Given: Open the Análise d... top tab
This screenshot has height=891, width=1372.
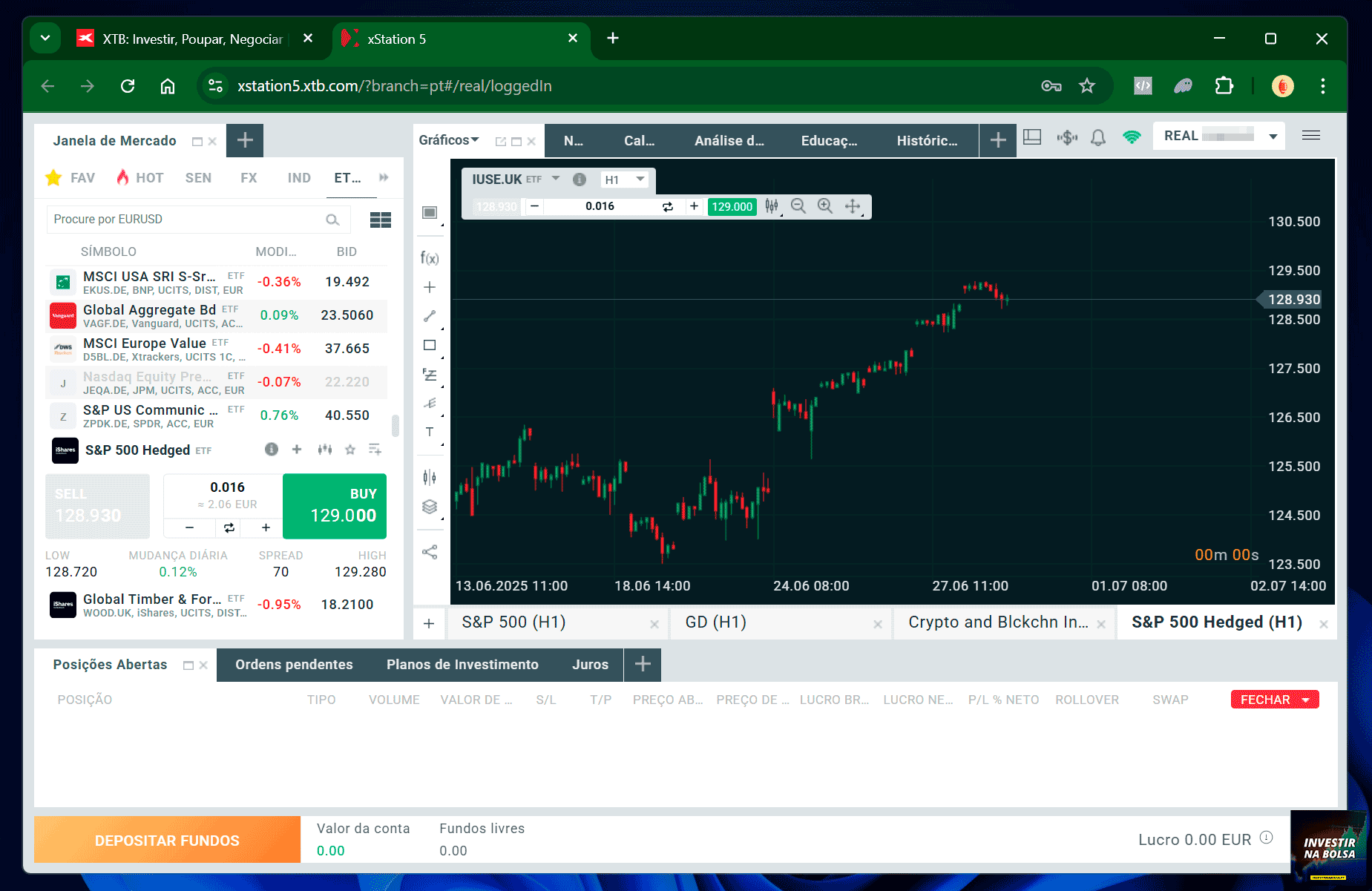Looking at the screenshot, I should point(729,140).
